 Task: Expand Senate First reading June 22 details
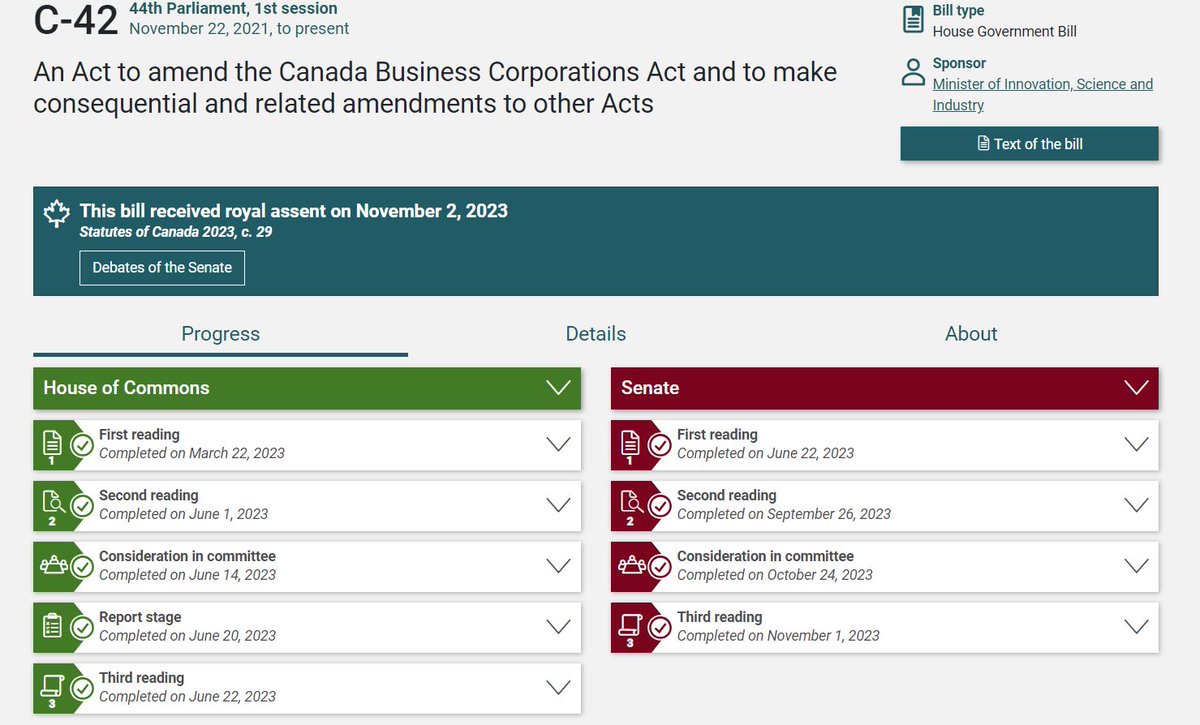pos(1137,444)
